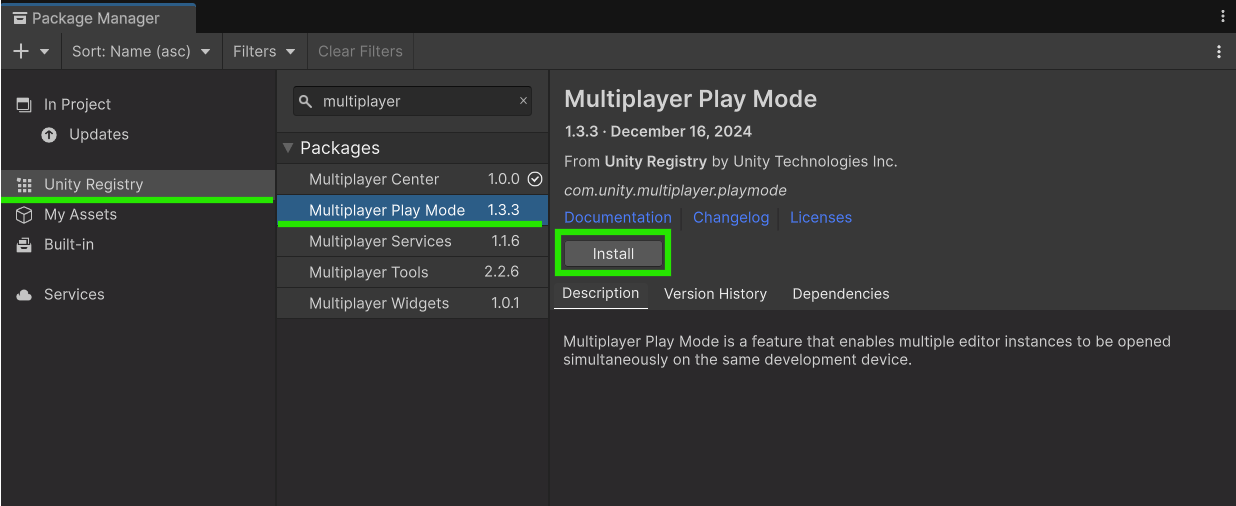Screen dimensions: 1236x506
Task: Open the toolbar kebab options menu
Action: coord(1219,51)
